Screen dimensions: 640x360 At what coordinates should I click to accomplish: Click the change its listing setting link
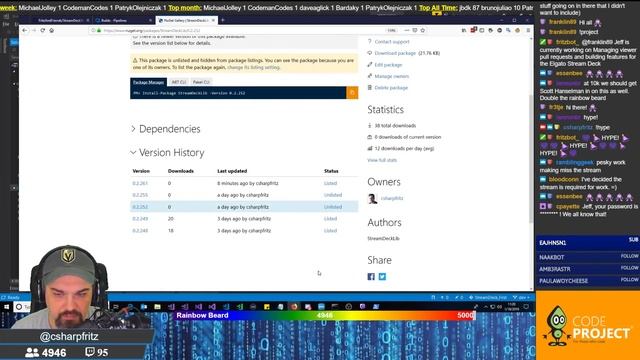(x=253, y=67)
